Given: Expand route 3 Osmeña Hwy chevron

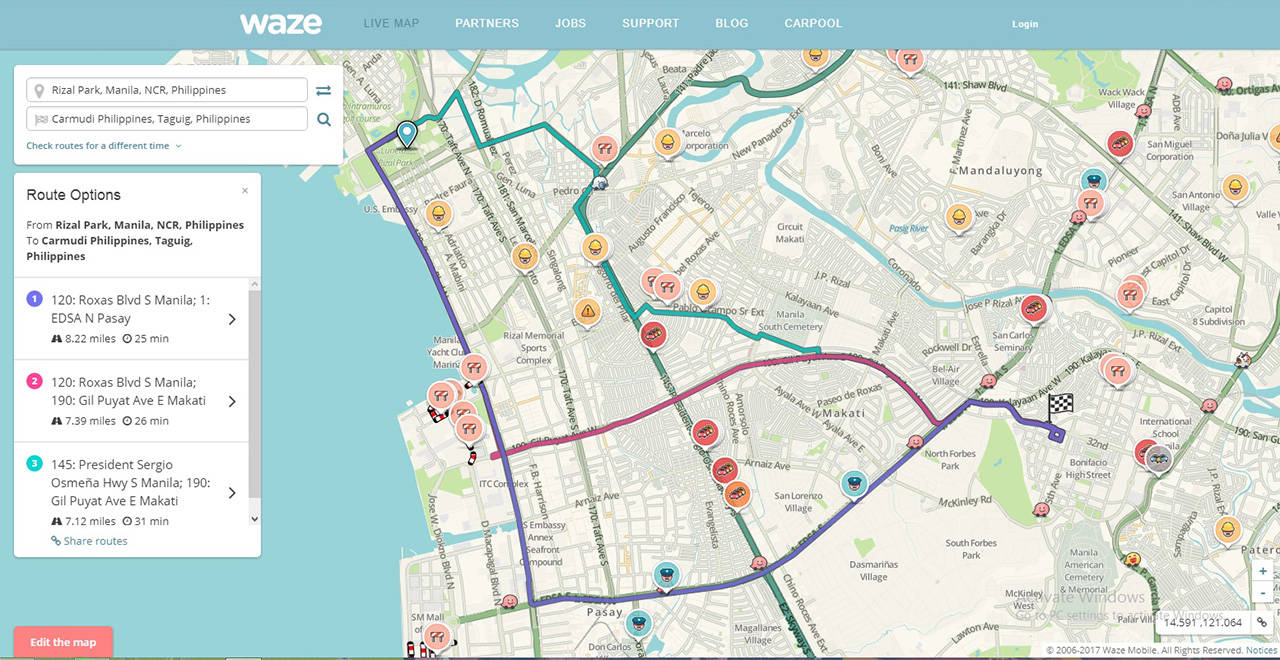Looking at the screenshot, I should point(232,493).
